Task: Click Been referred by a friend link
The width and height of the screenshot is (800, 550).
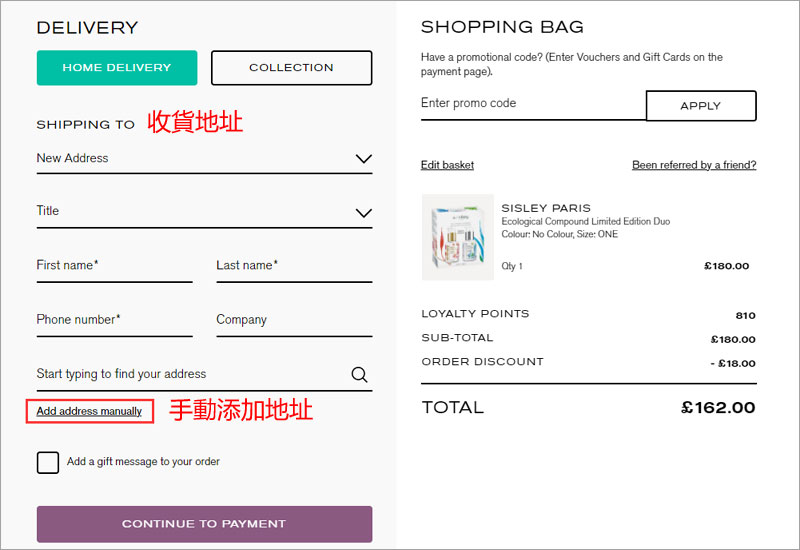Action: [x=693, y=165]
